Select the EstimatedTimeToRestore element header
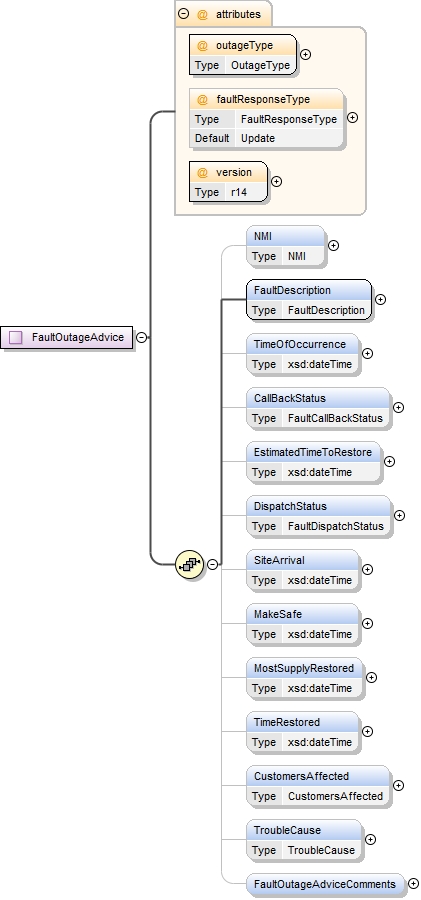 pyautogui.click(x=314, y=452)
